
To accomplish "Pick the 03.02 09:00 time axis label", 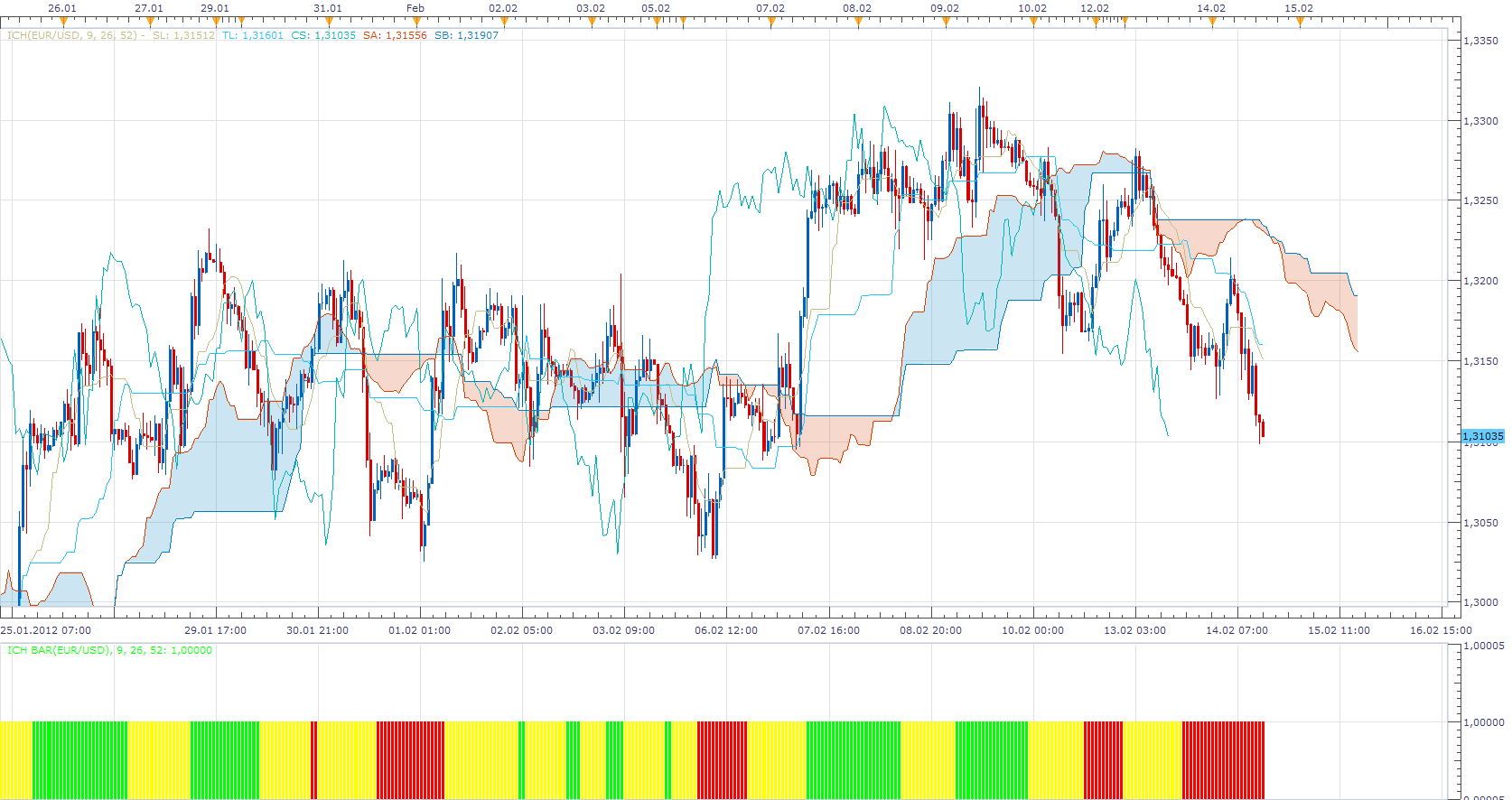I will pyautogui.click(x=623, y=630).
